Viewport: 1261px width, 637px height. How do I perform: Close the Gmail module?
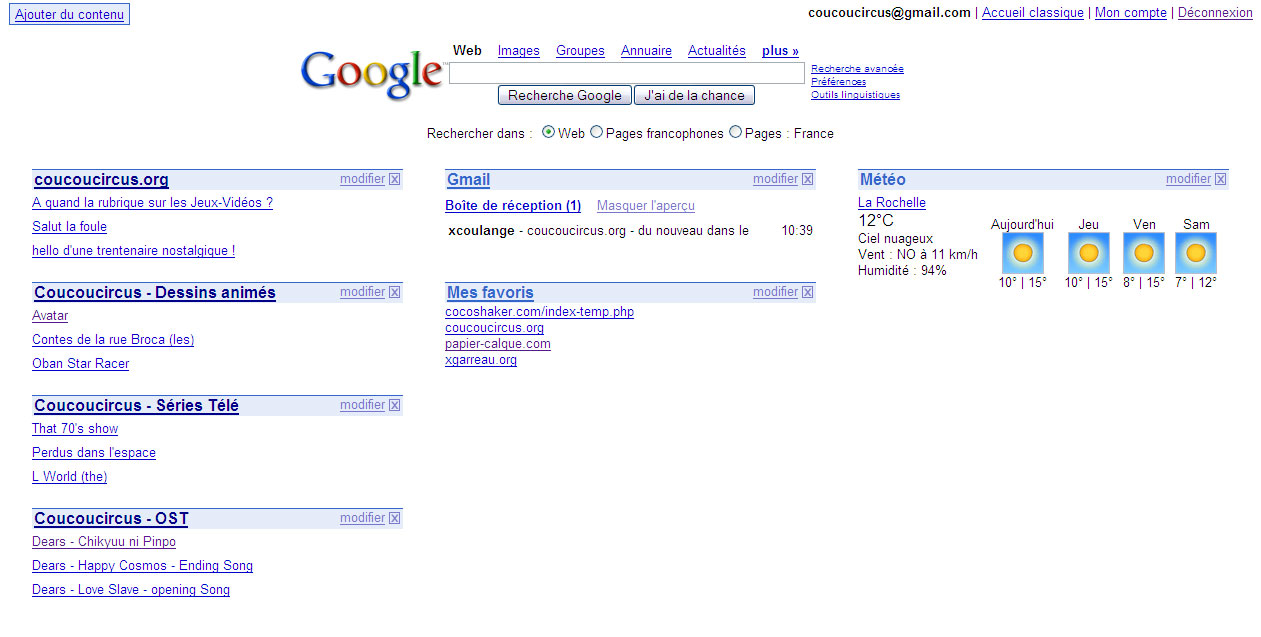tap(807, 180)
